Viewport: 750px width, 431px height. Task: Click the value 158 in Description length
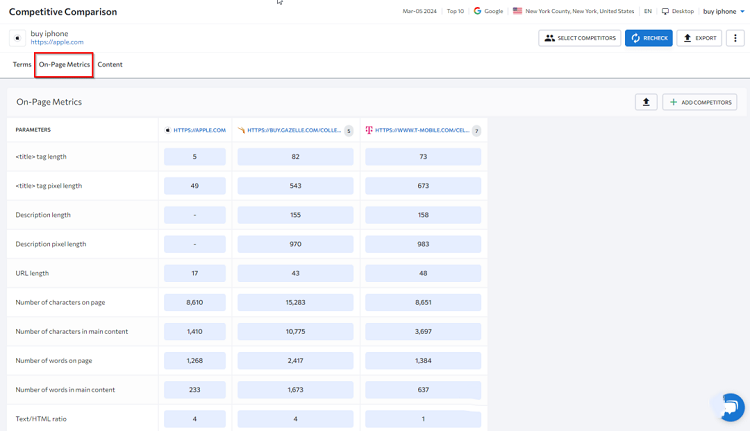(x=423, y=215)
